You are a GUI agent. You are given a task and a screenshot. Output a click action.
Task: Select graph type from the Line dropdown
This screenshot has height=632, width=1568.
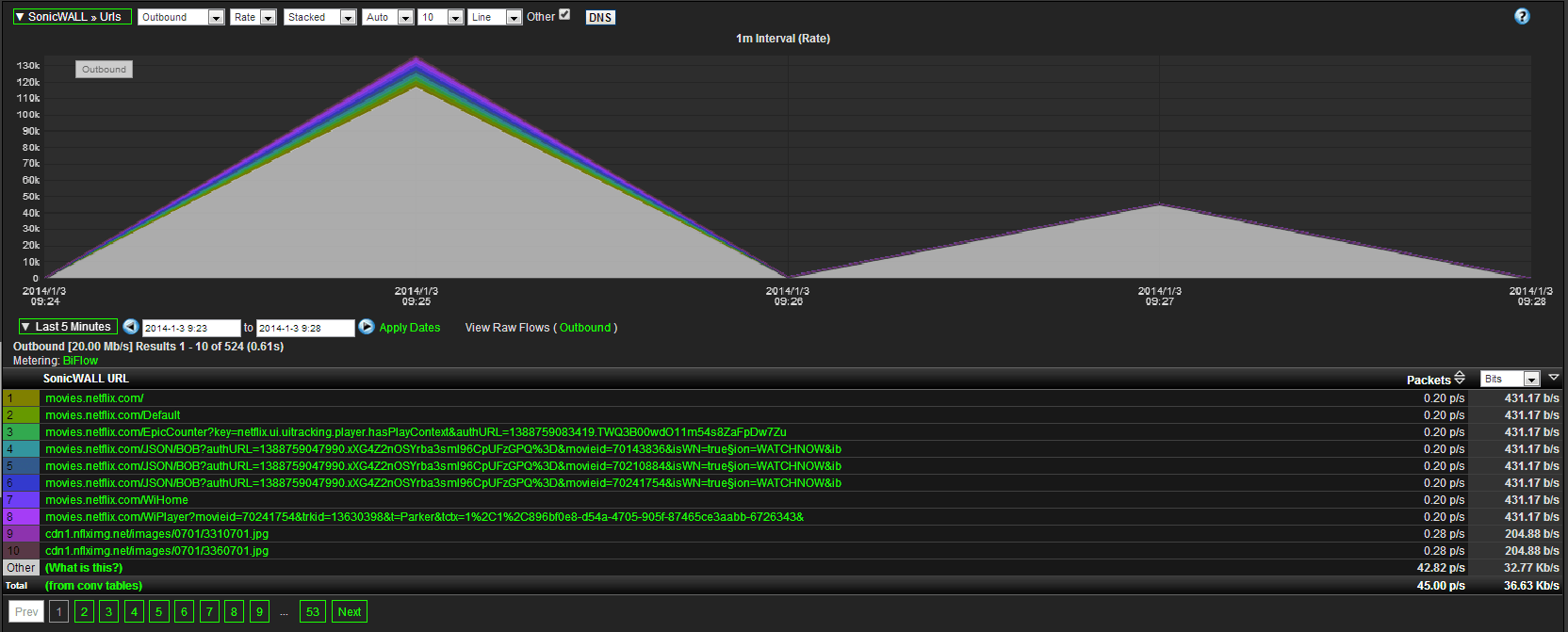pos(495,17)
